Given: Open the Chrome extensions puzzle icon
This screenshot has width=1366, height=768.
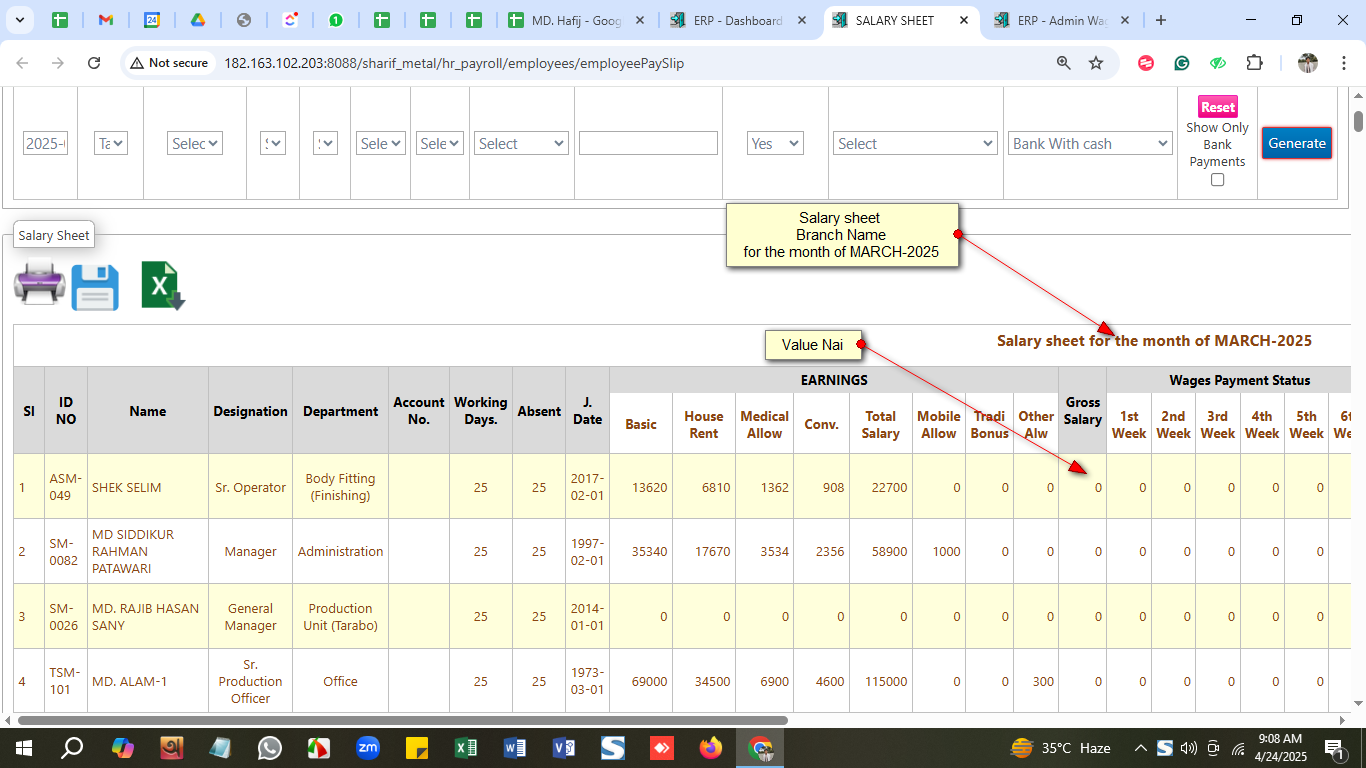Looking at the screenshot, I should (1254, 63).
